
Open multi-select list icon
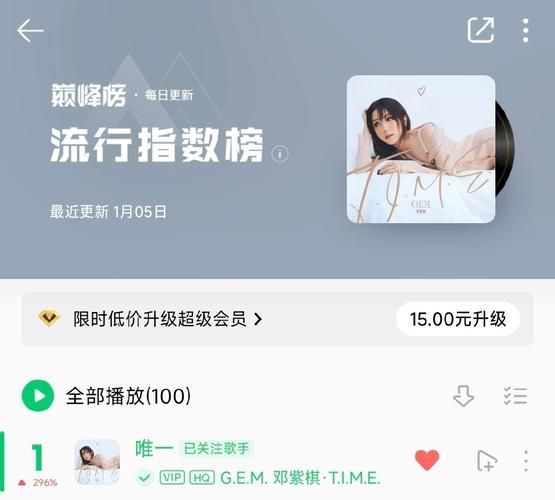pyautogui.click(x=515, y=396)
